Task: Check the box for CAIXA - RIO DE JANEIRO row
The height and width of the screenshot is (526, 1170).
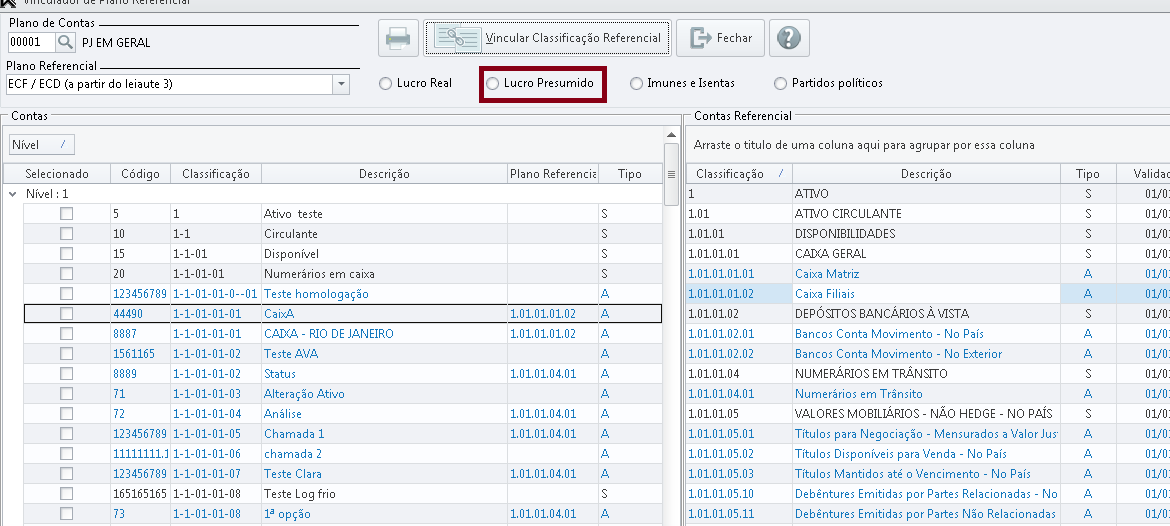Action: pos(66,334)
